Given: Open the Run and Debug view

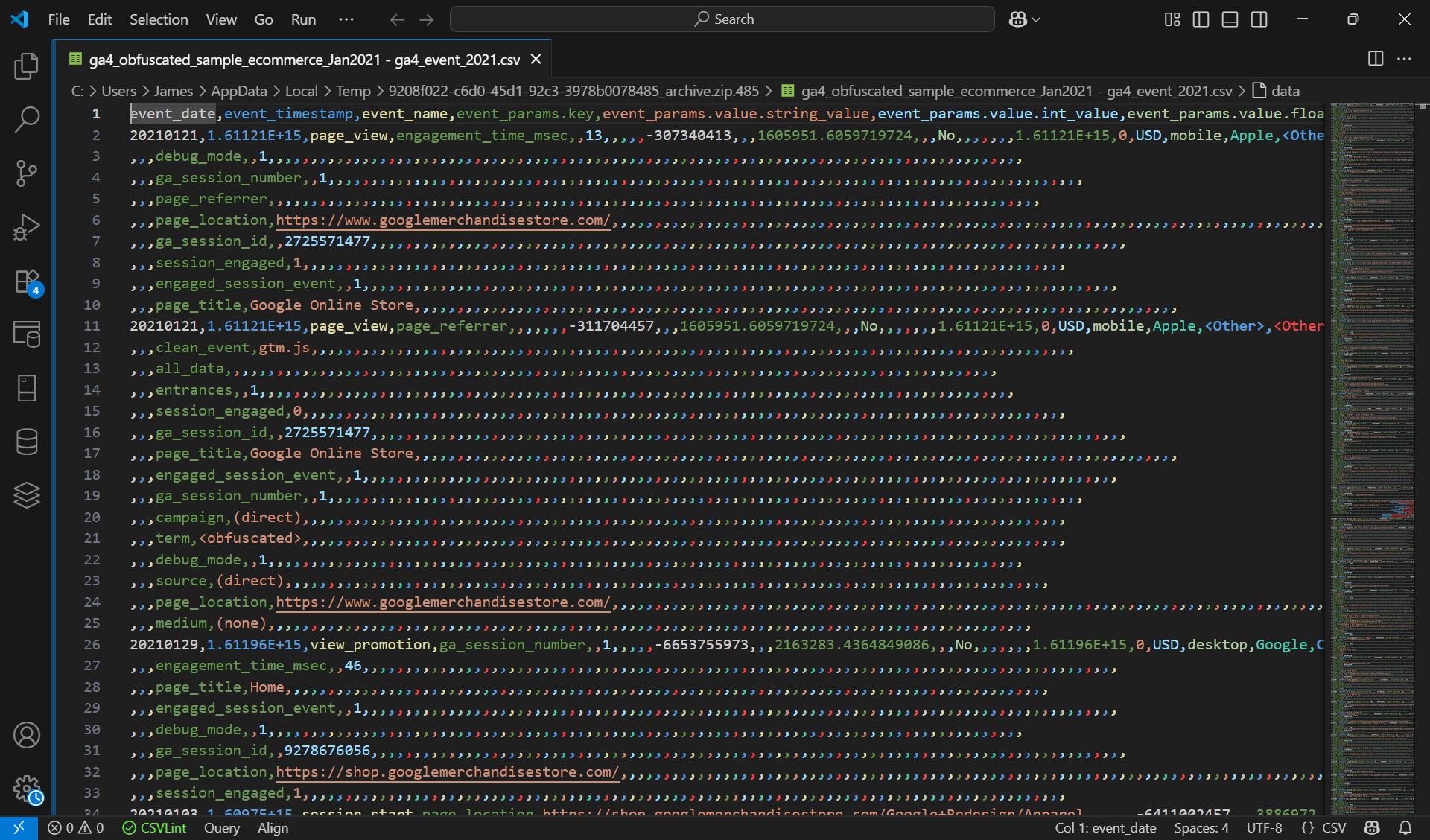Looking at the screenshot, I should pyautogui.click(x=27, y=227).
